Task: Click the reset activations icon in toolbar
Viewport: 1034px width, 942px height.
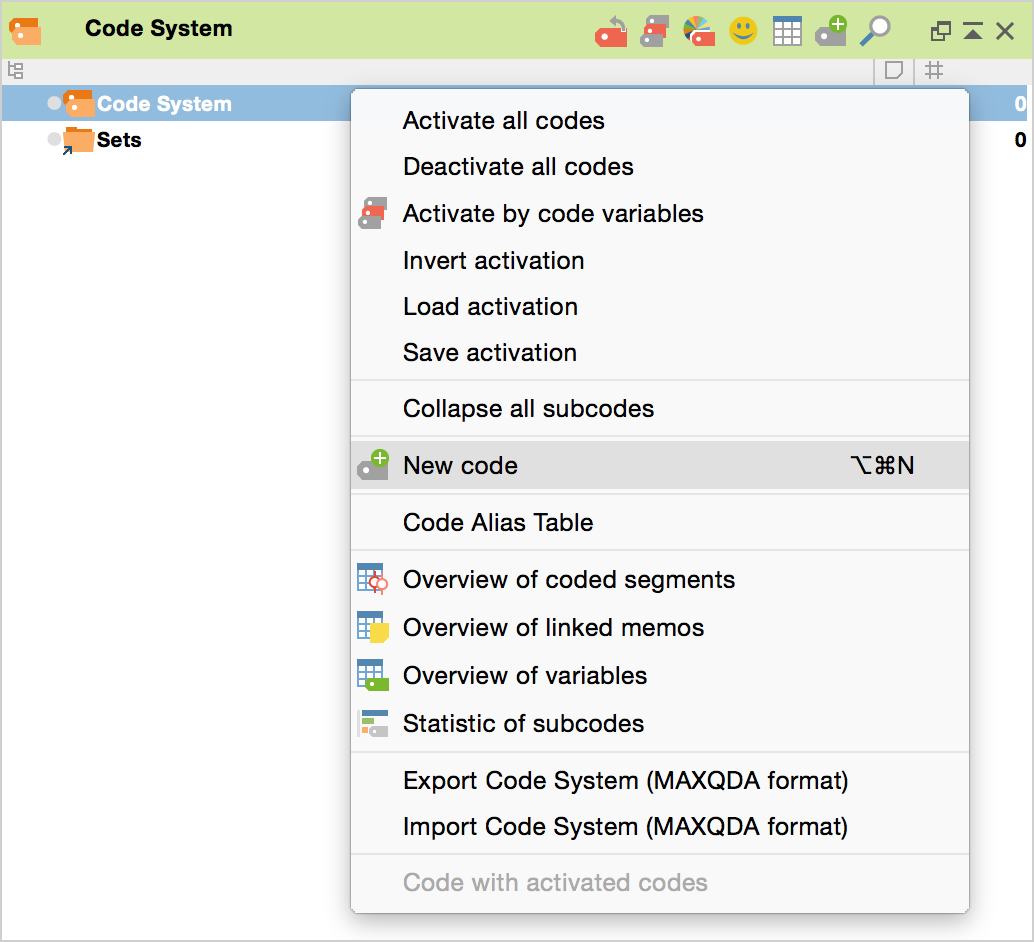Action: pos(611,32)
